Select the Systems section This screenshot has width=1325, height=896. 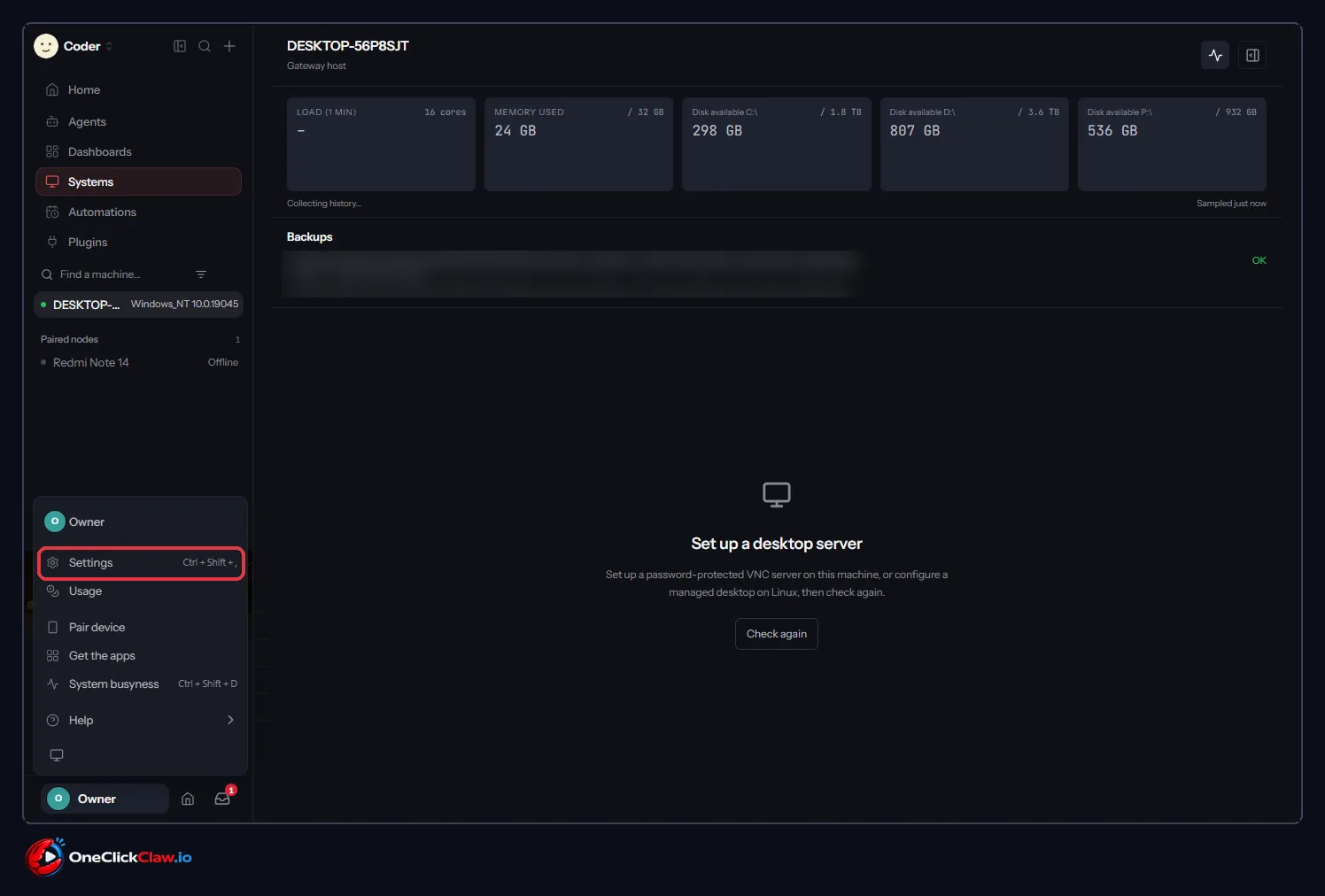click(138, 182)
